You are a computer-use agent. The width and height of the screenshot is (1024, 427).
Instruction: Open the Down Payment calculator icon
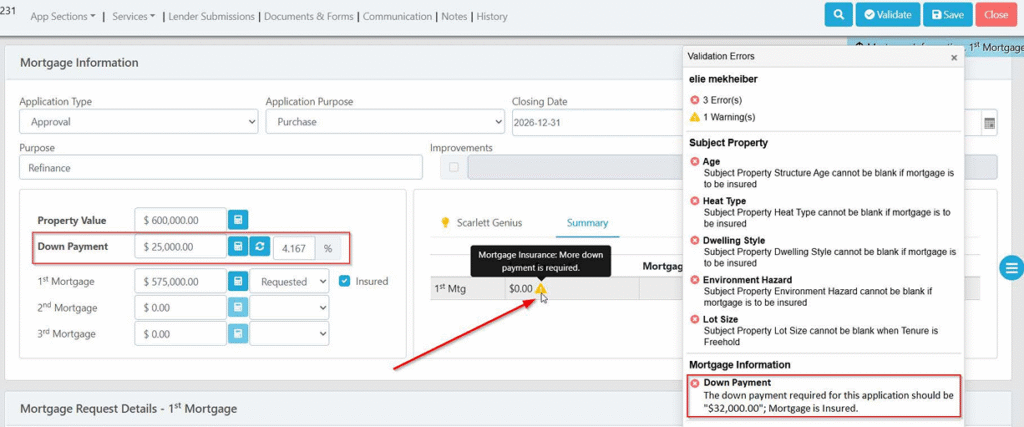pos(238,247)
